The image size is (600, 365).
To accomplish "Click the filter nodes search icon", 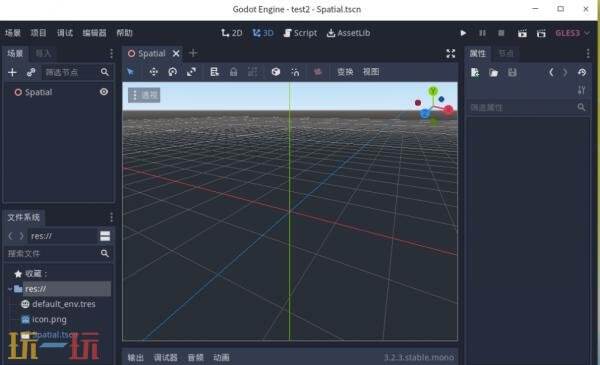I will click(104, 72).
